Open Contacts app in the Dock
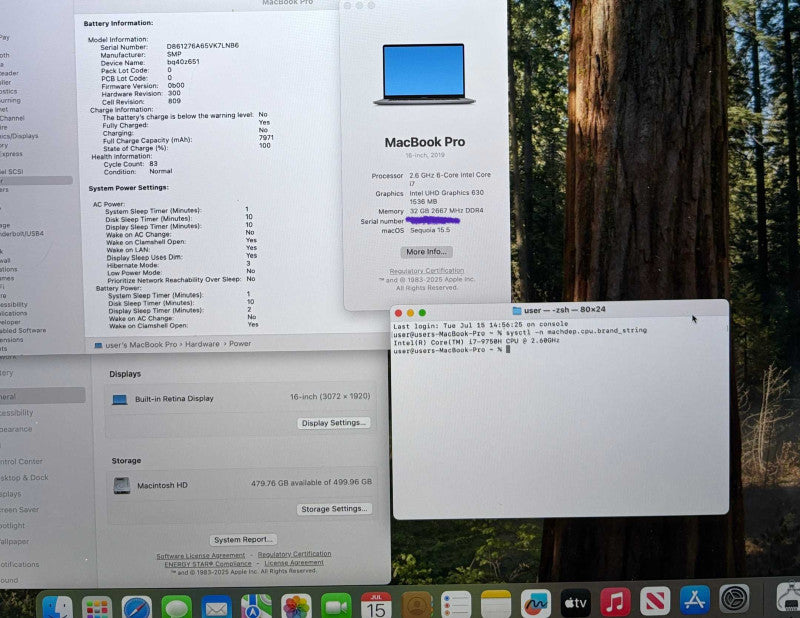This screenshot has width=800, height=618. [416, 605]
